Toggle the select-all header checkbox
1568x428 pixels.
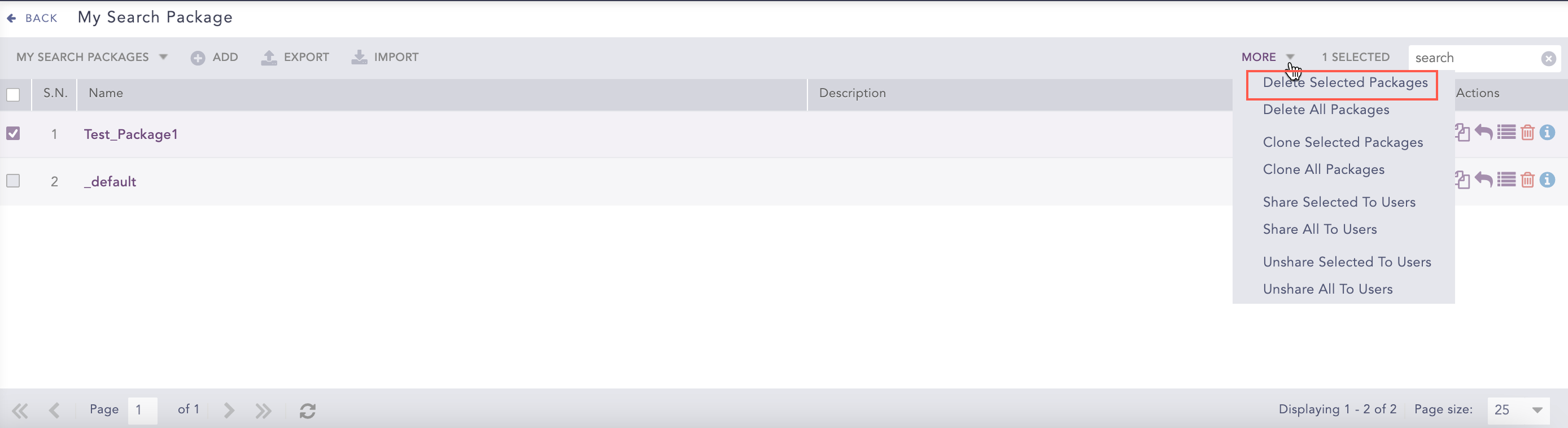pos(14,94)
